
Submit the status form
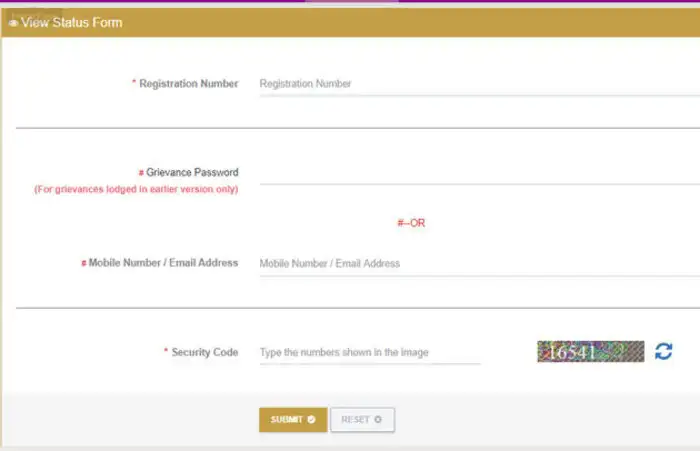(292, 420)
